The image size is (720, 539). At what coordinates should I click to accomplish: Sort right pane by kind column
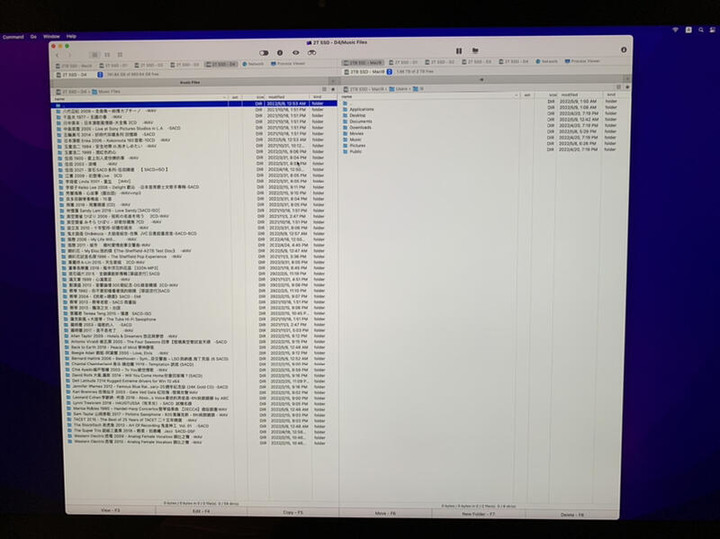[616, 95]
